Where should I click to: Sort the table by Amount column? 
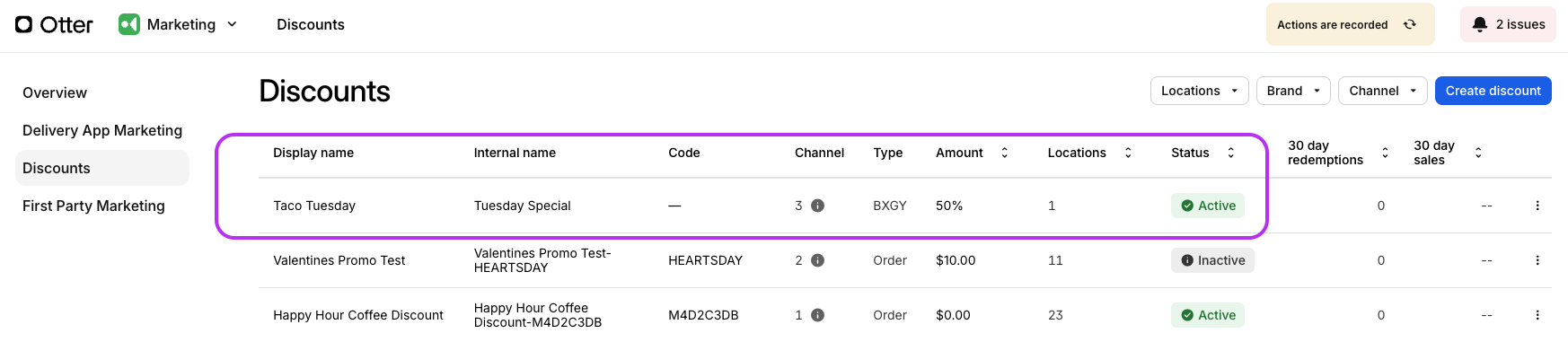pyautogui.click(x=1005, y=153)
